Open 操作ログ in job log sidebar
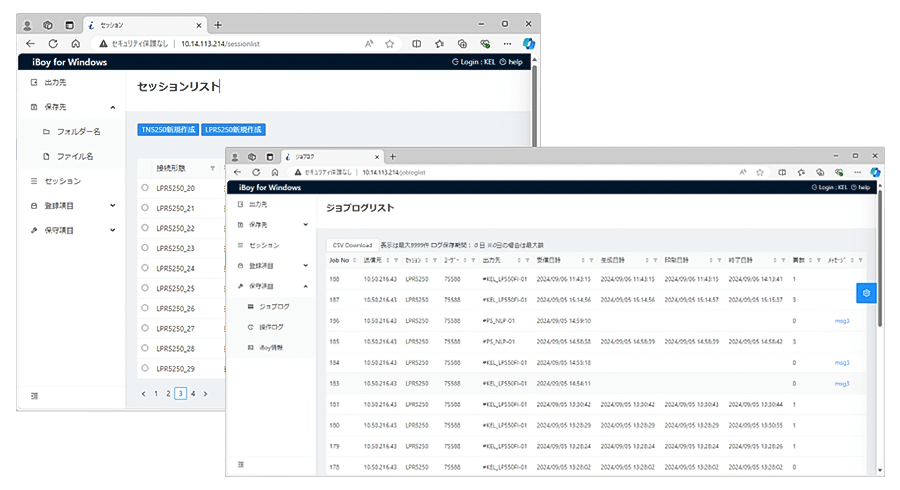Screen dimensions: 900x490 273,327
